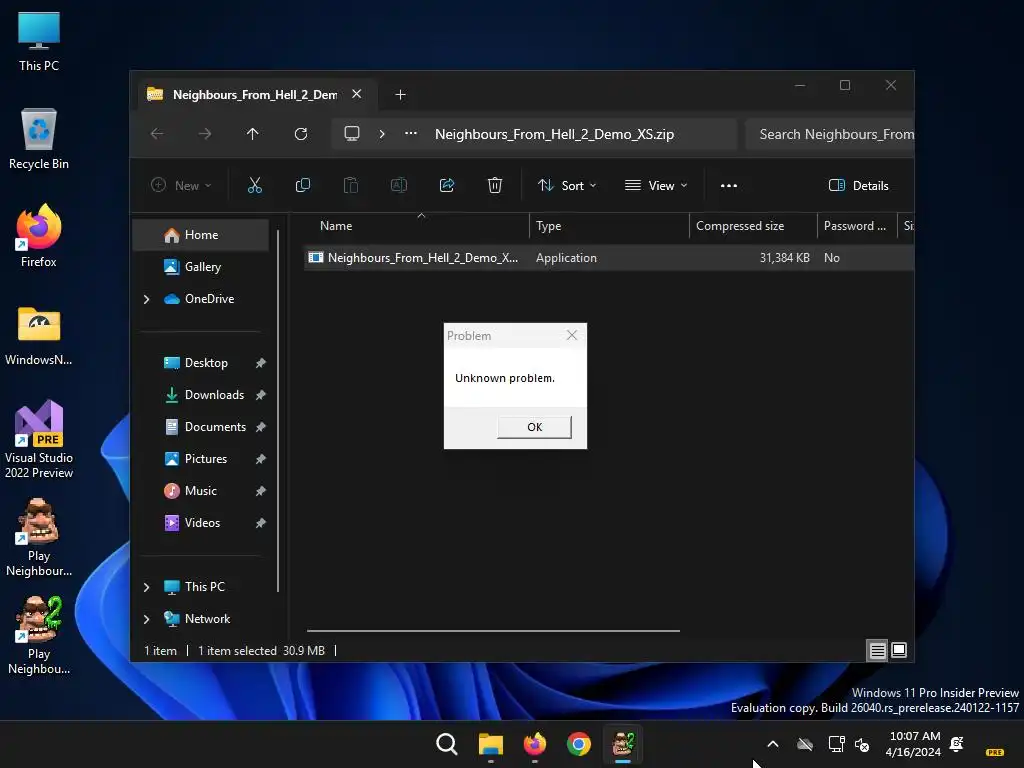Switch to large thumbnails view icon
Screen dimensions: 1024x768
pos(899,650)
